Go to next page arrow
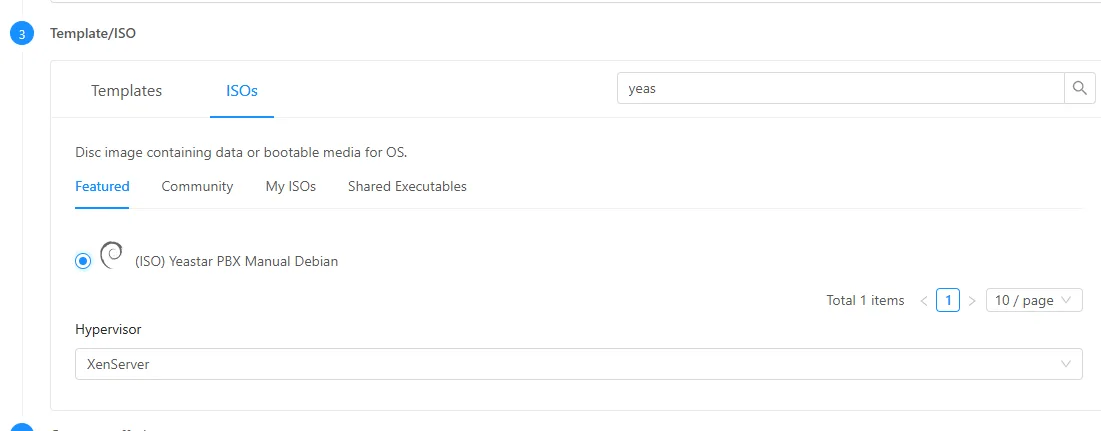Screen dimensions: 1101x431 971,301
